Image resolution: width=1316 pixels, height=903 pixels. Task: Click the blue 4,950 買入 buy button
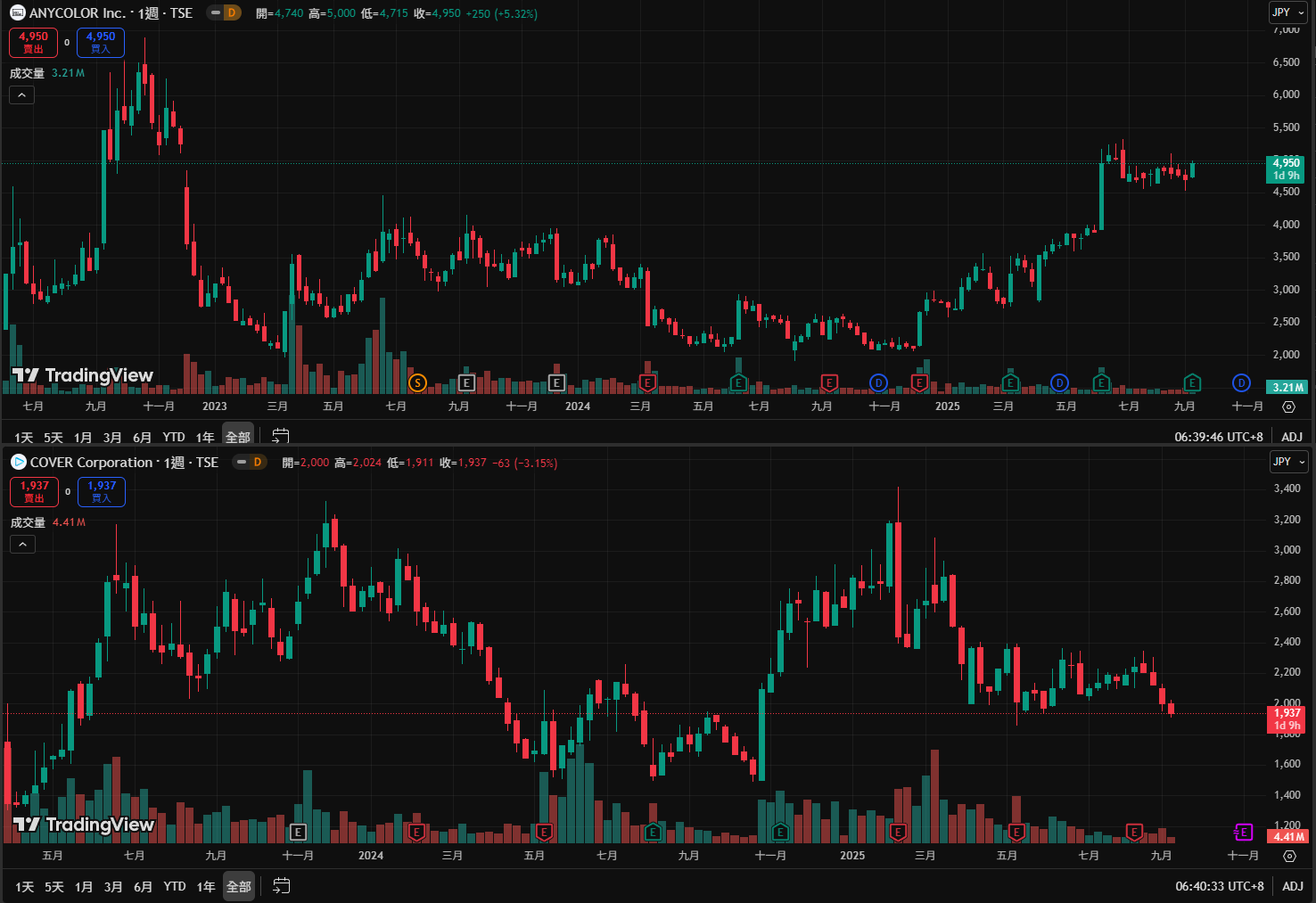coord(101,43)
